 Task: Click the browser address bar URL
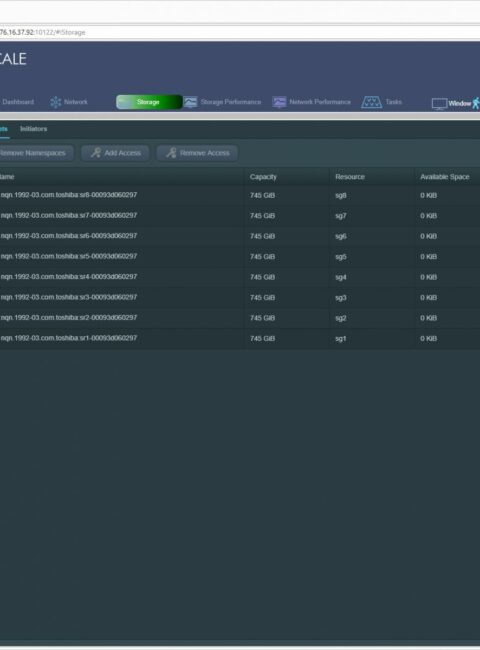point(42,32)
